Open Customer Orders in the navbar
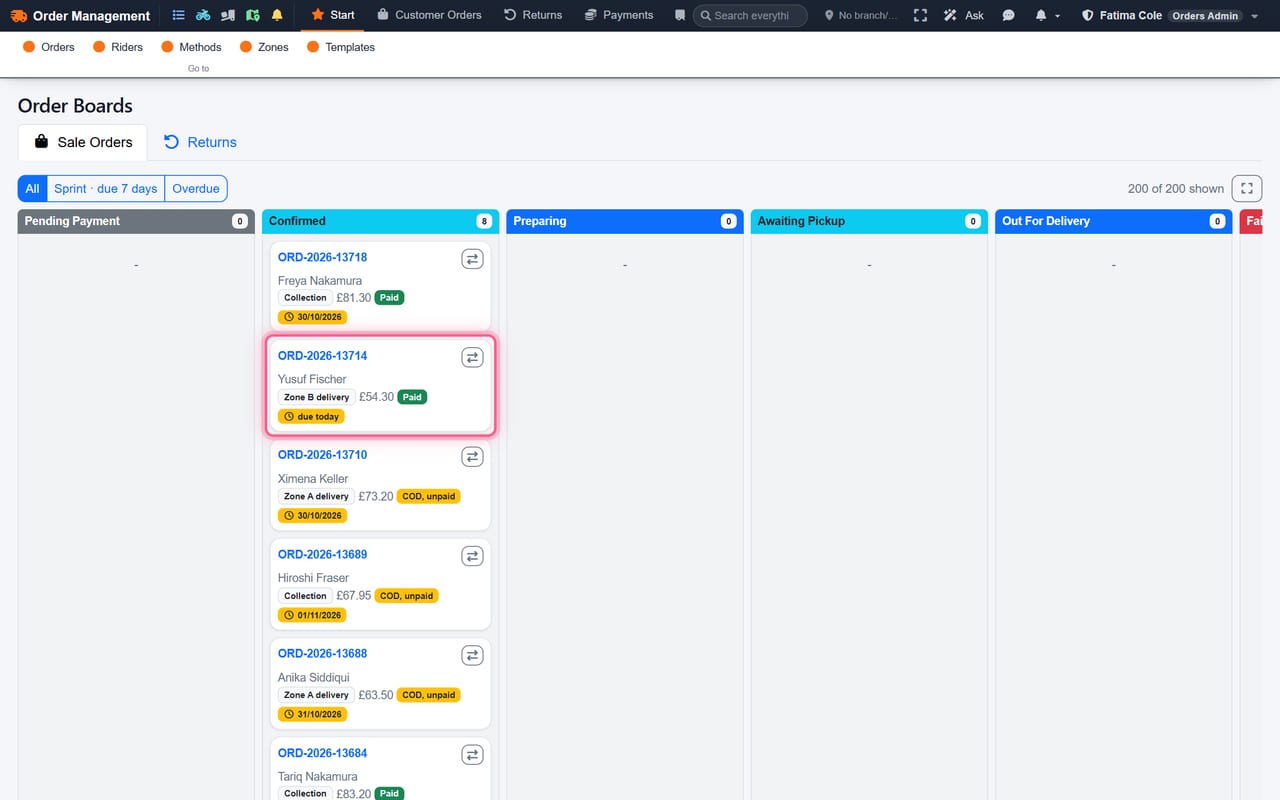This screenshot has height=800, width=1280. pyautogui.click(x=429, y=15)
